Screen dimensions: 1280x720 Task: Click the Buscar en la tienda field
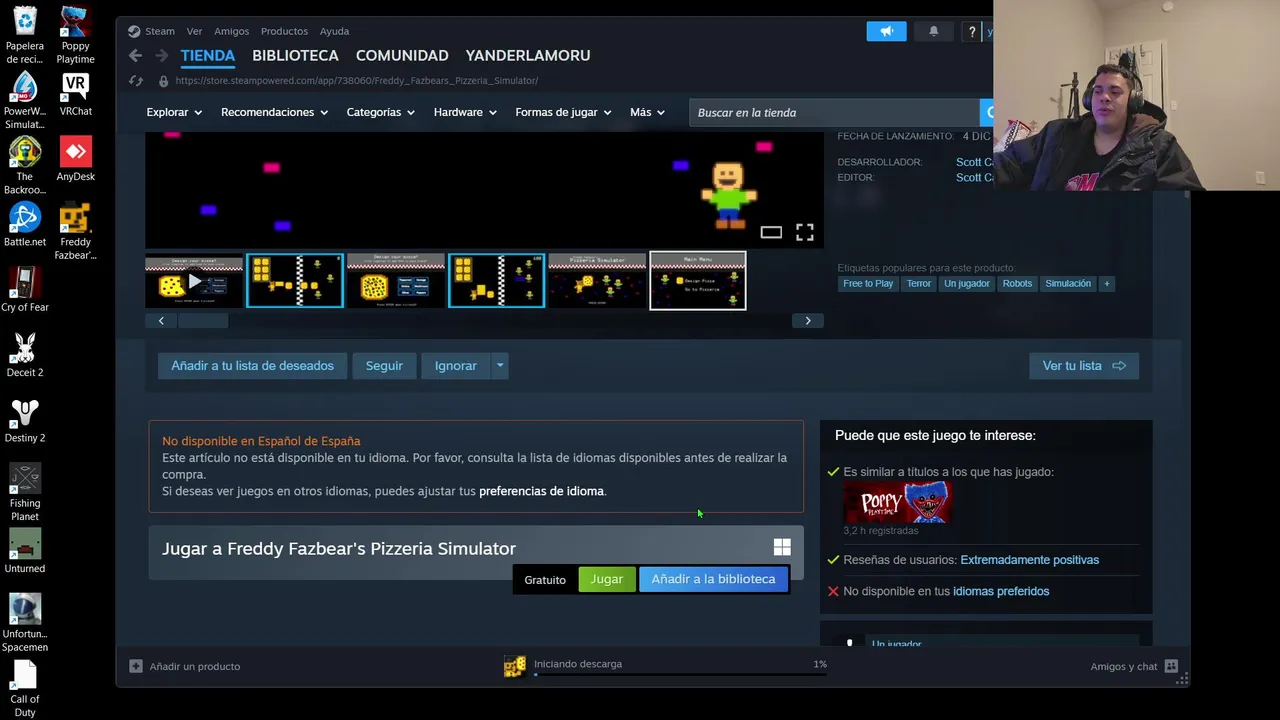(x=834, y=112)
